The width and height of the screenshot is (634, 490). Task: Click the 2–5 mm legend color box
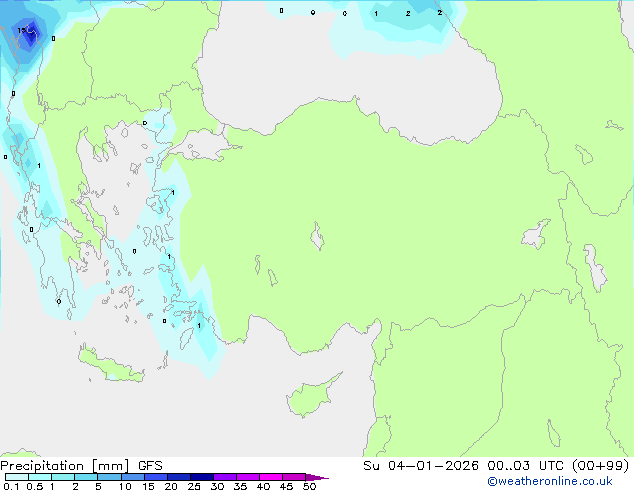(86, 477)
